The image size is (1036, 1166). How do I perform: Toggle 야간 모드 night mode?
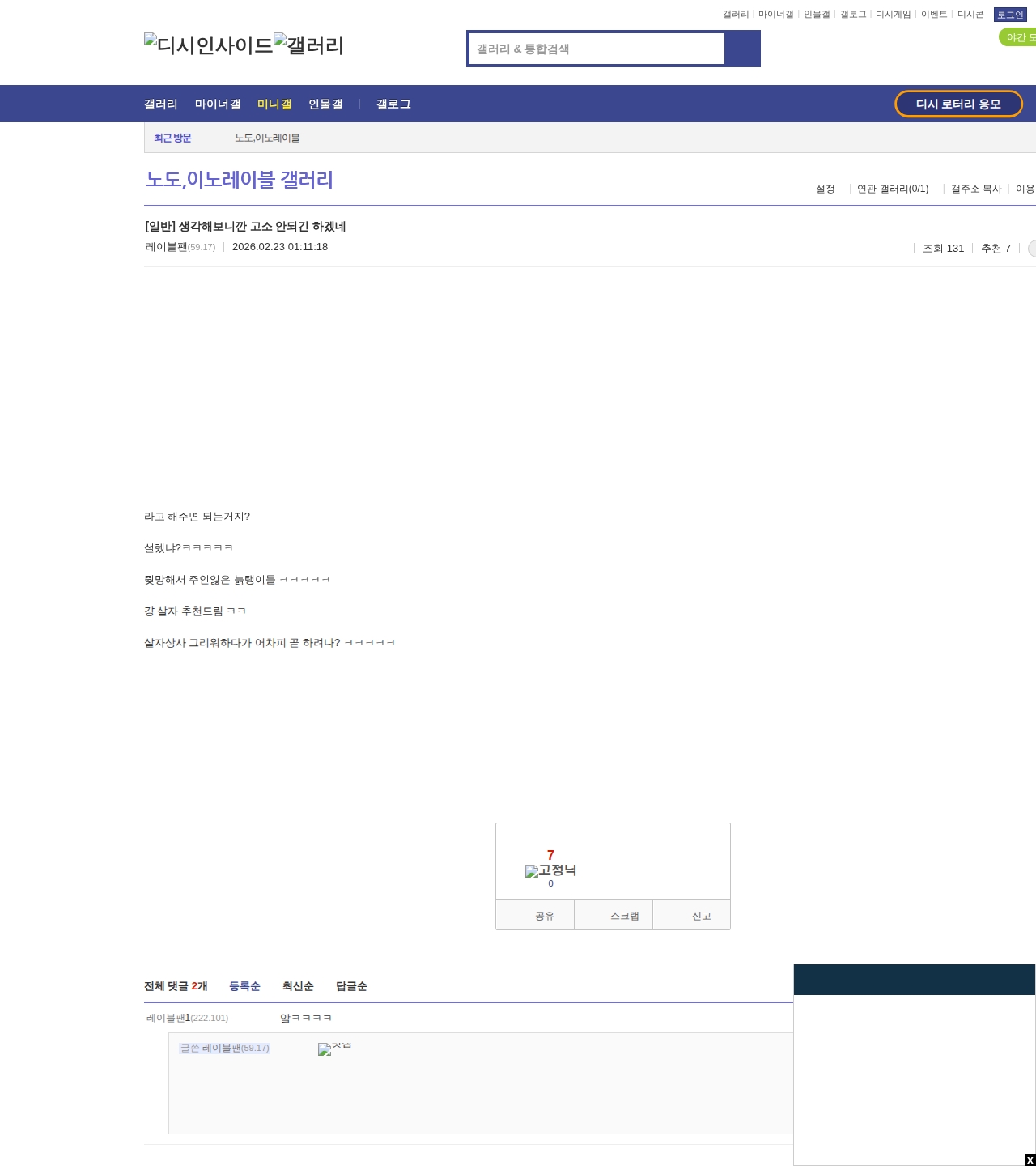[1018, 37]
